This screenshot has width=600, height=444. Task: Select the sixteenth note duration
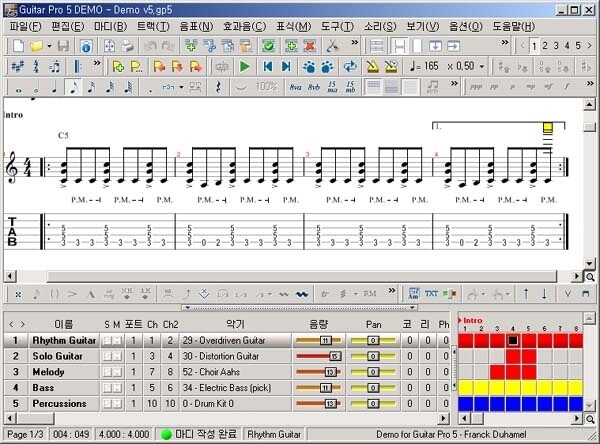click(91, 87)
